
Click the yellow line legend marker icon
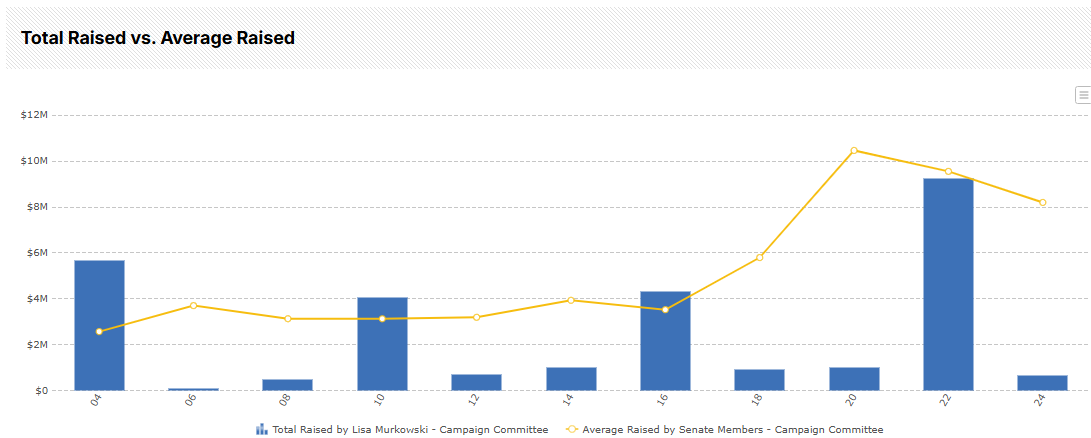[x=571, y=429]
